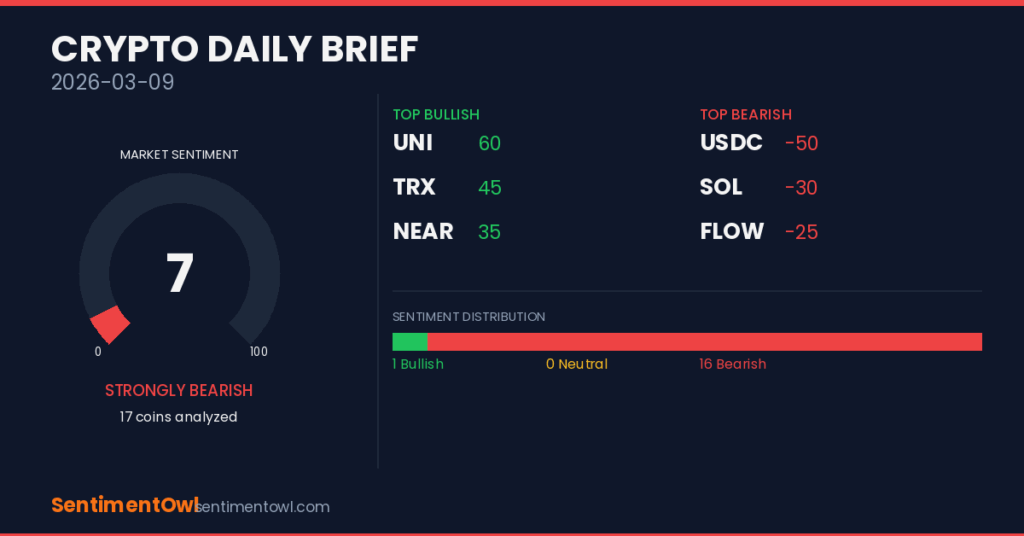Viewport: 1024px width, 536px height.
Task: Select USDC in top bearish list
Action: coord(731,143)
